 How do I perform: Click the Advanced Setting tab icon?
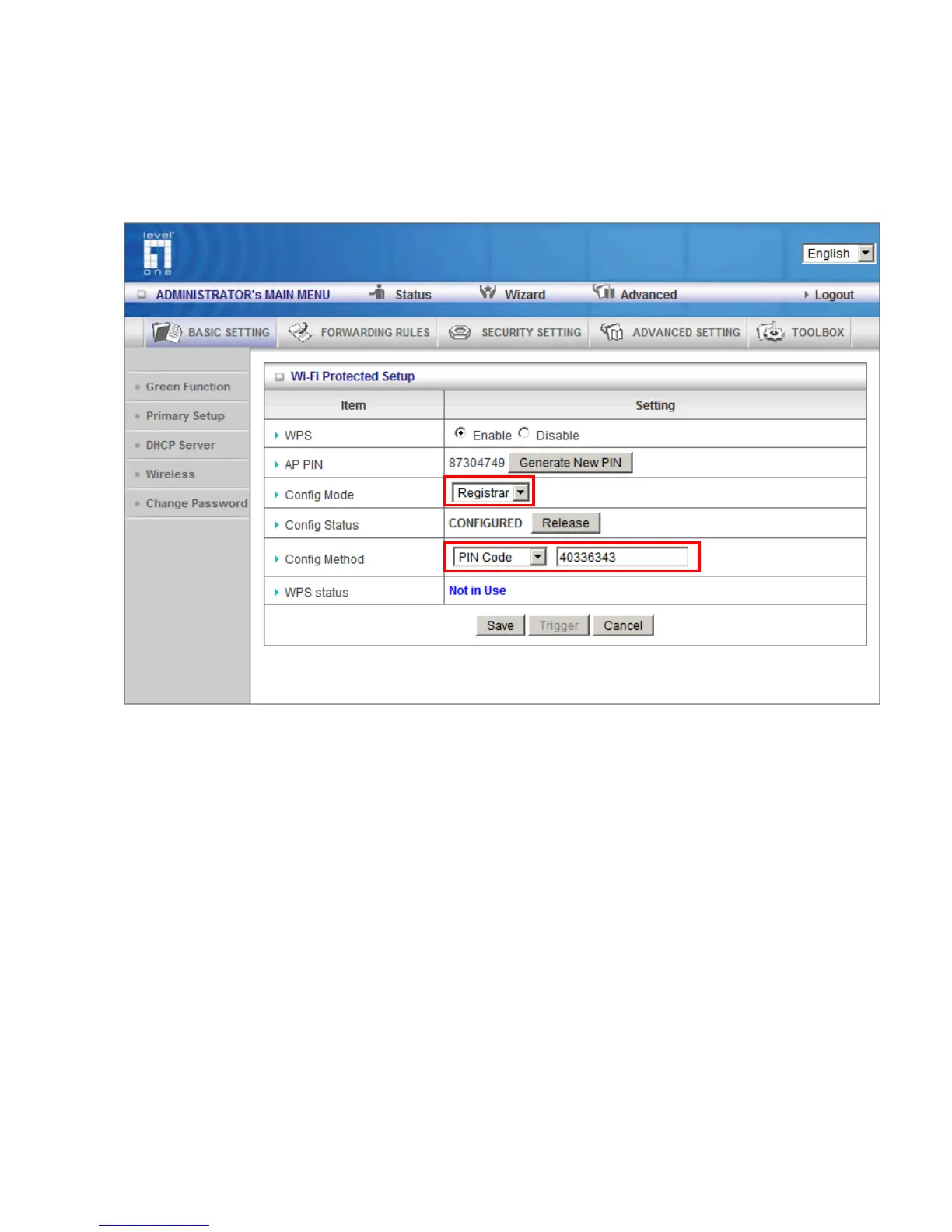[612, 332]
